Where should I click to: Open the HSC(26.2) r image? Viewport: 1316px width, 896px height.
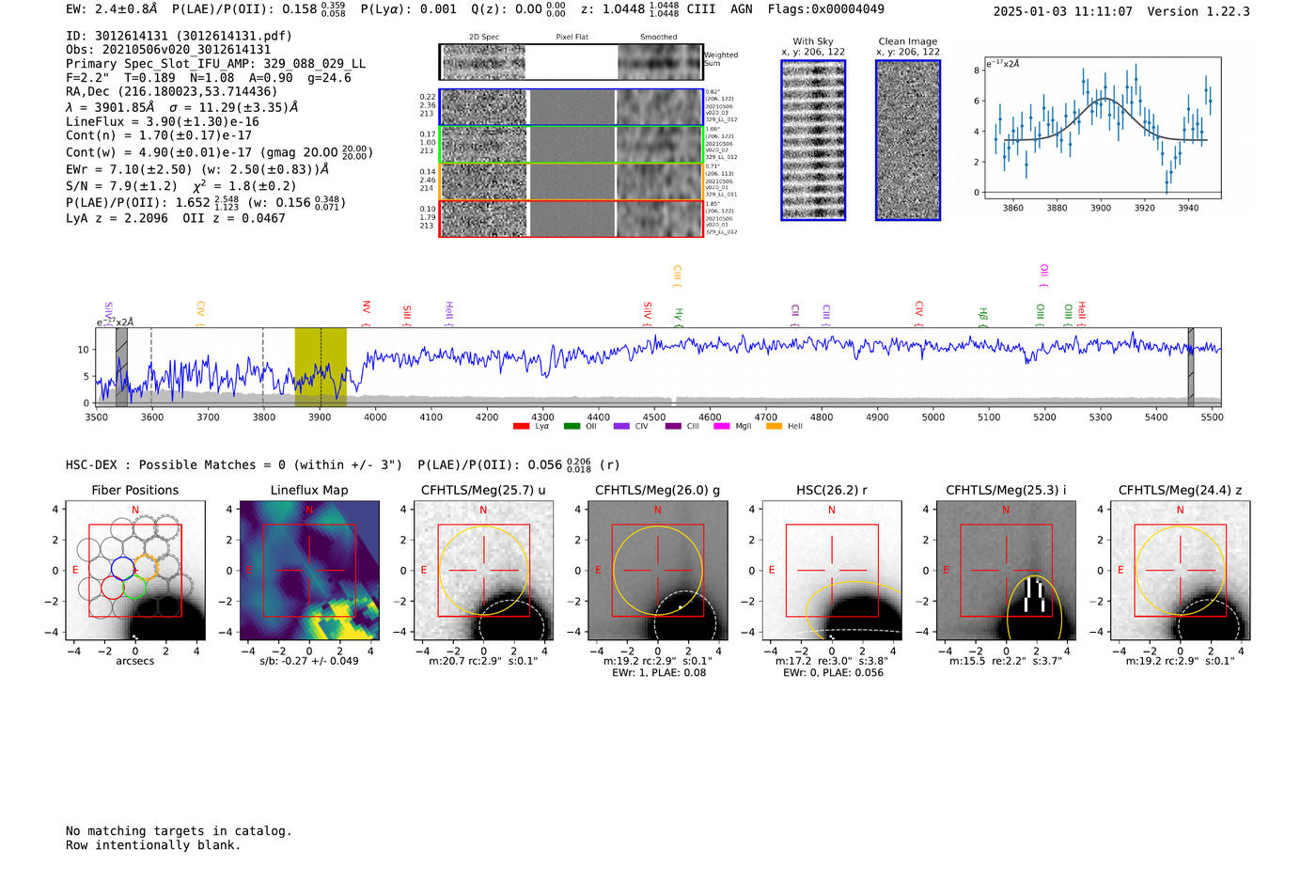832,571
